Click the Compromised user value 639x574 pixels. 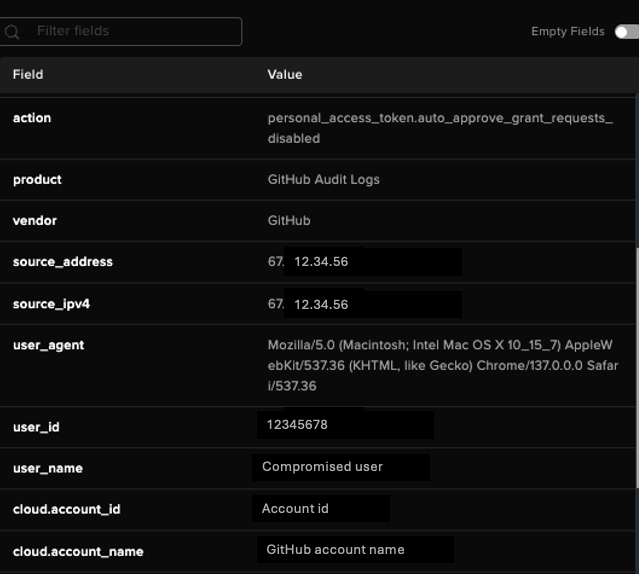coord(322,466)
